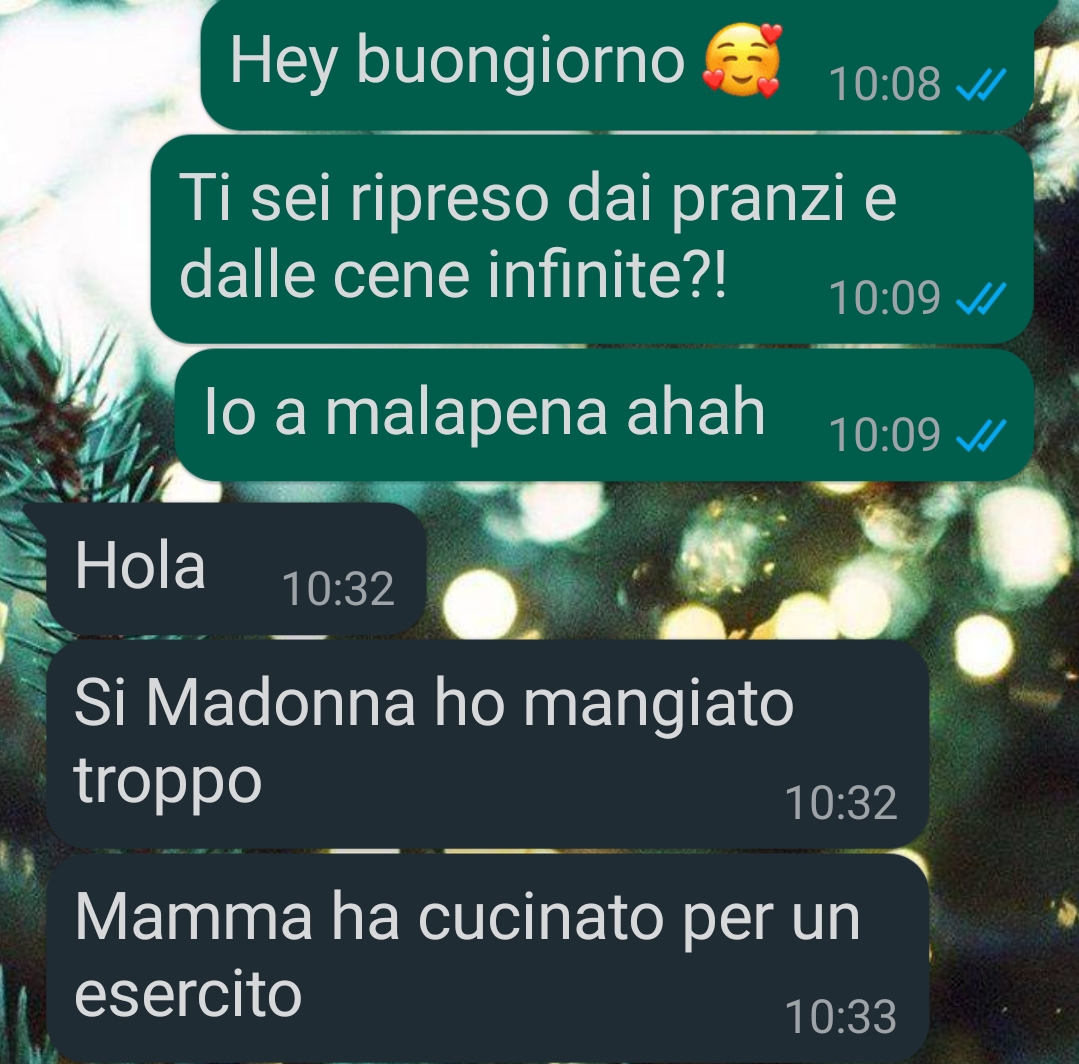Tap the 10:33 timestamp
This screenshot has height=1064, width=1079.
coord(841,1017)
